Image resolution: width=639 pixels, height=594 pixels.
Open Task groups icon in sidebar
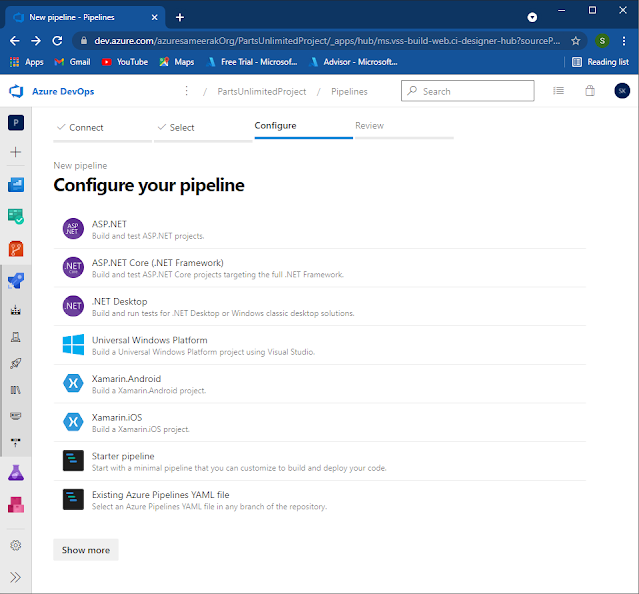point(16,416)
